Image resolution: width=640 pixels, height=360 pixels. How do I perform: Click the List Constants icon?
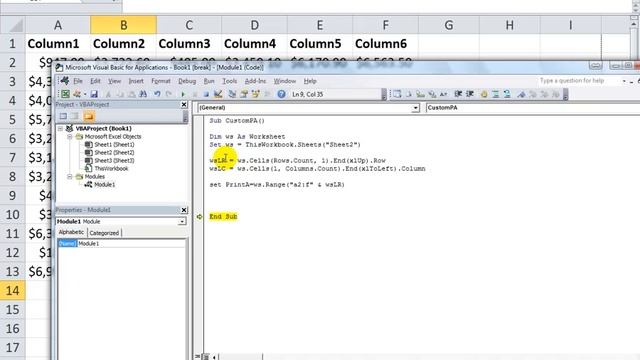pos(409,94)
